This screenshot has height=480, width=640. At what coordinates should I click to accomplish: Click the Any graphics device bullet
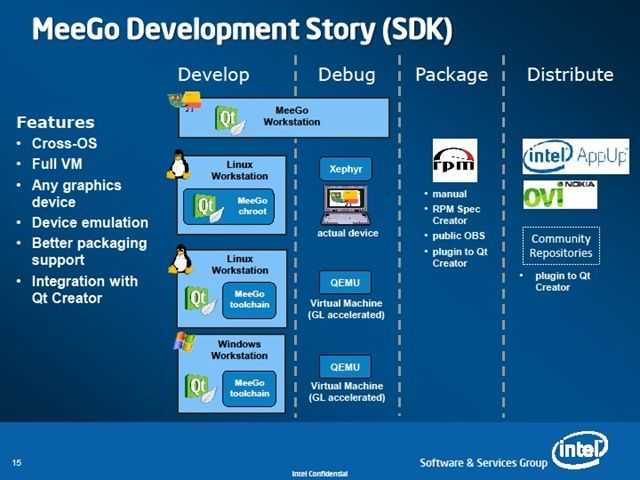(76, 193)
